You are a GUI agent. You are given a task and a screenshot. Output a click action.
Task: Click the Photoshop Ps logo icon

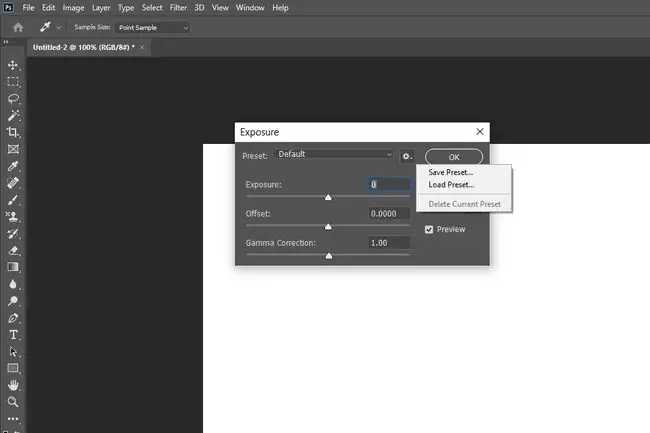coord(8,7)
